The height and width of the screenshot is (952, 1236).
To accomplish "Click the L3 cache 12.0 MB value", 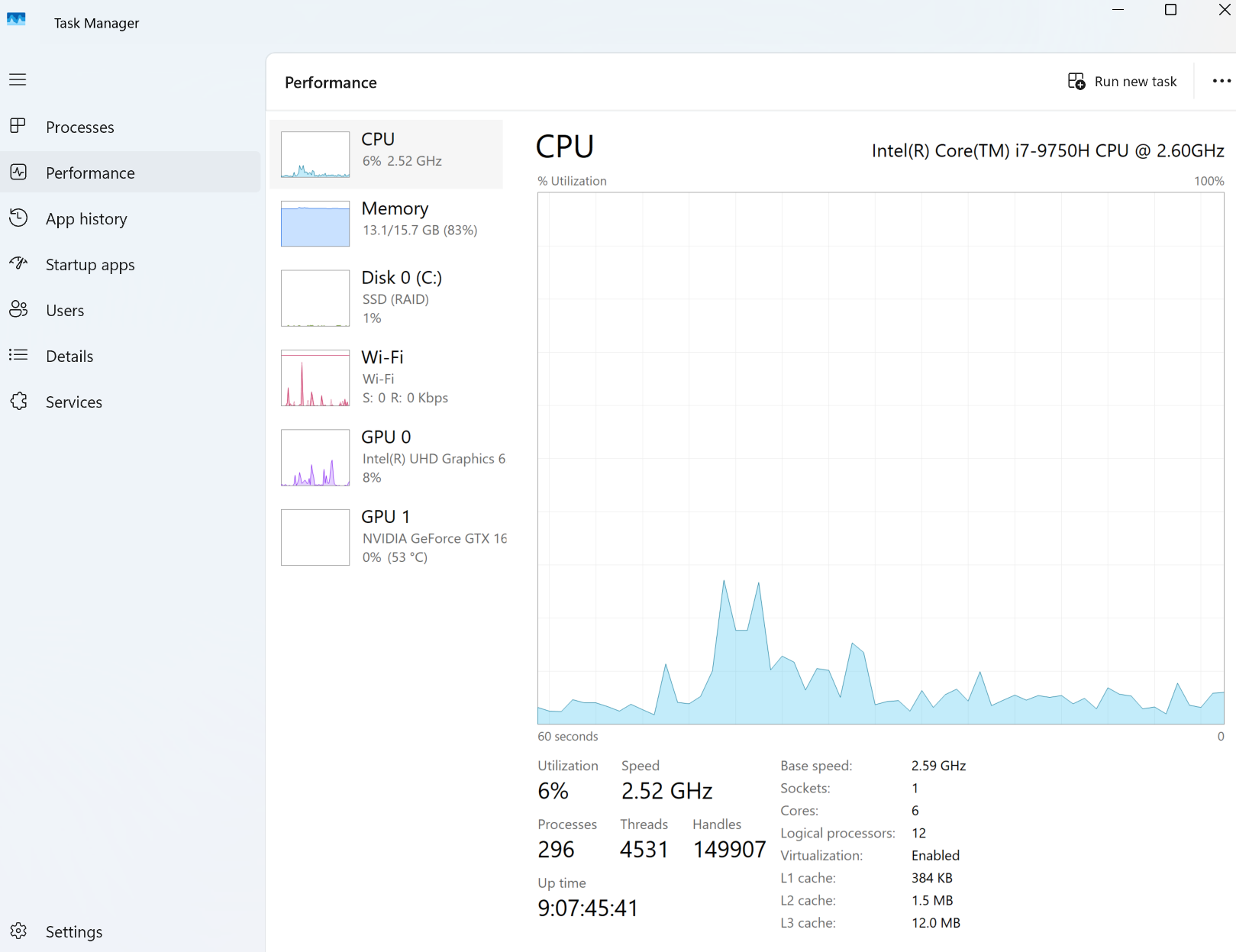I will pos(936,923).
